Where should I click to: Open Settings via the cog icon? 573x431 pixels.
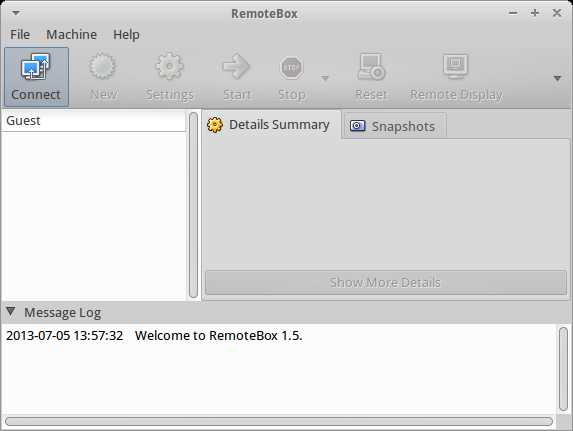(x=169, y=66)
